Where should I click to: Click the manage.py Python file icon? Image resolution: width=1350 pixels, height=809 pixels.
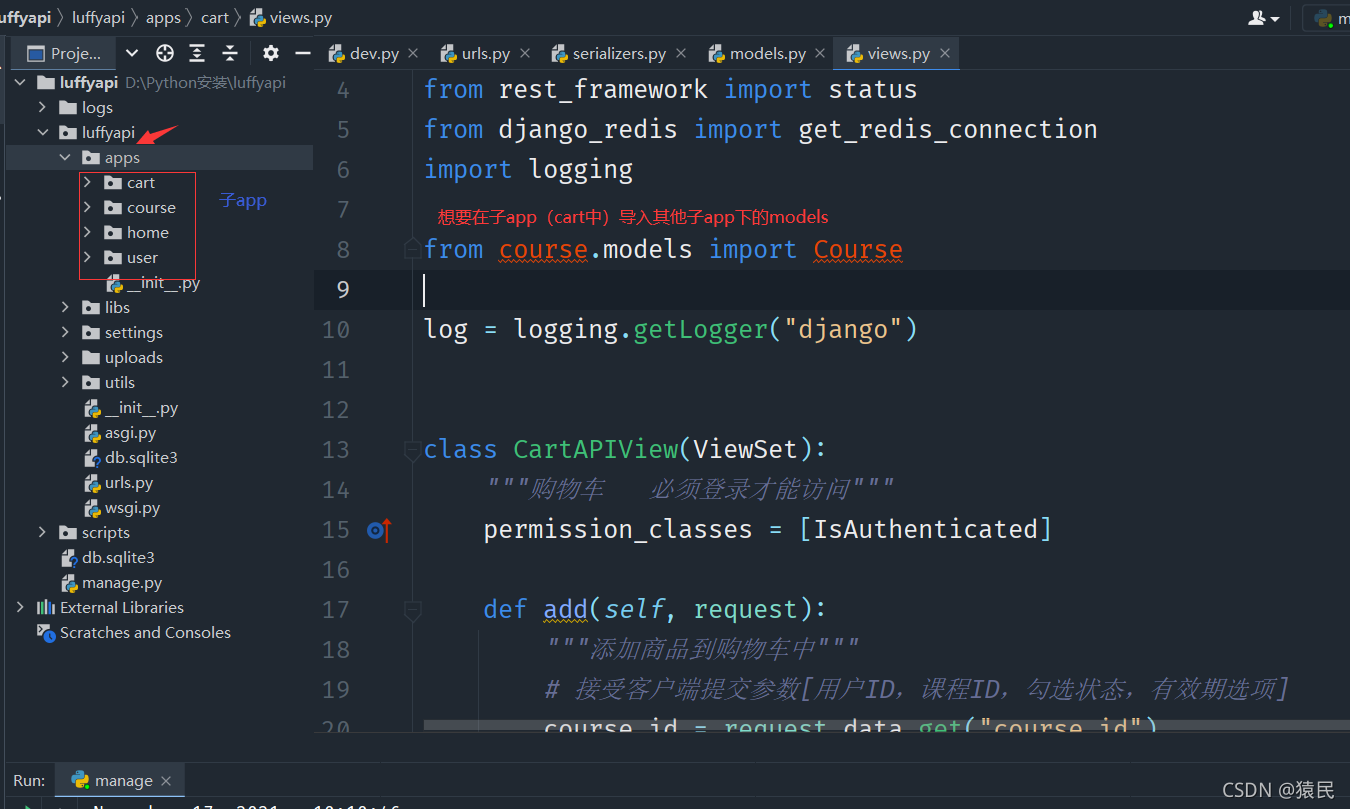pyautogui.click(x=69, y=583)
